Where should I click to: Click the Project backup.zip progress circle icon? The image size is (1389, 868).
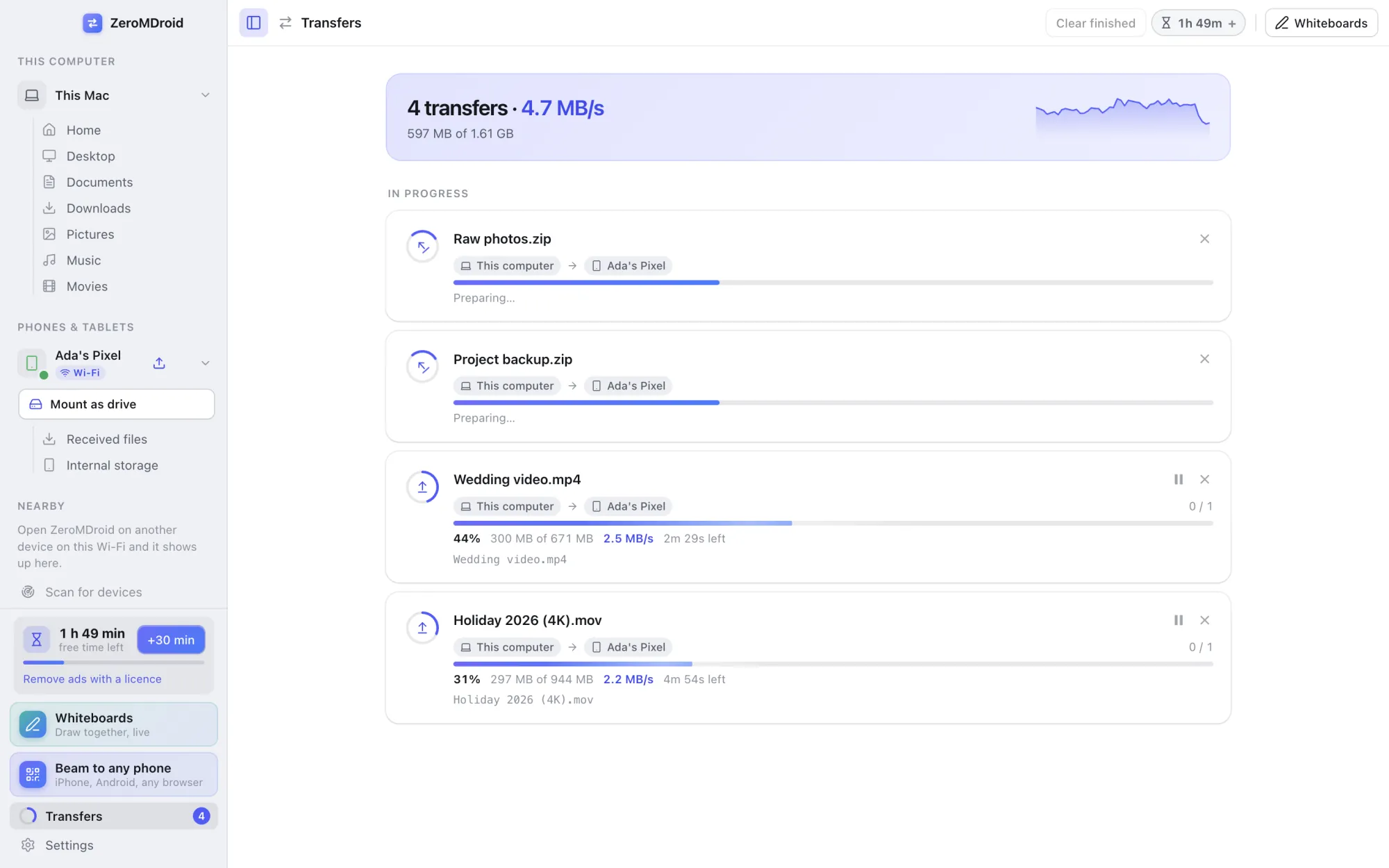coord(422,367)
